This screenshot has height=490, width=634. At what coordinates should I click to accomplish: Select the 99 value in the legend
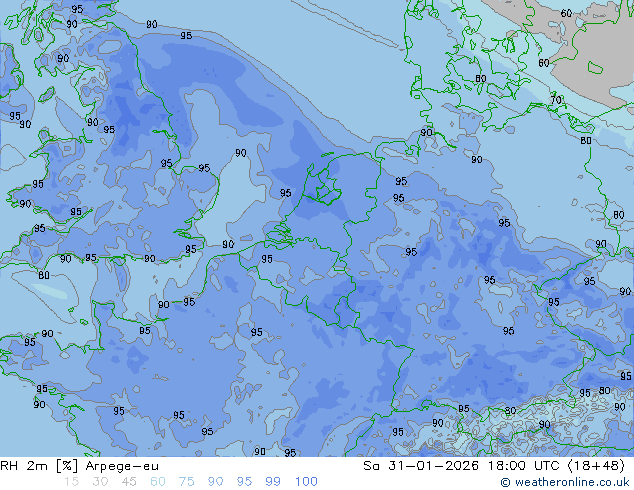(273, 482)
